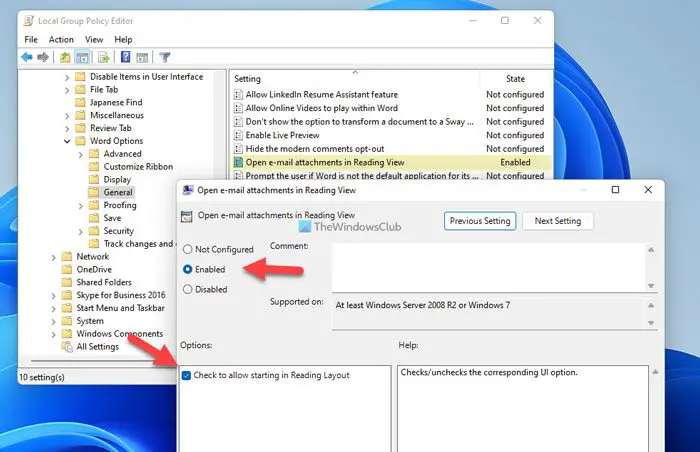Click the Comment box scroll down arrow
Screen dimensions: 700x452
point(651,286)
